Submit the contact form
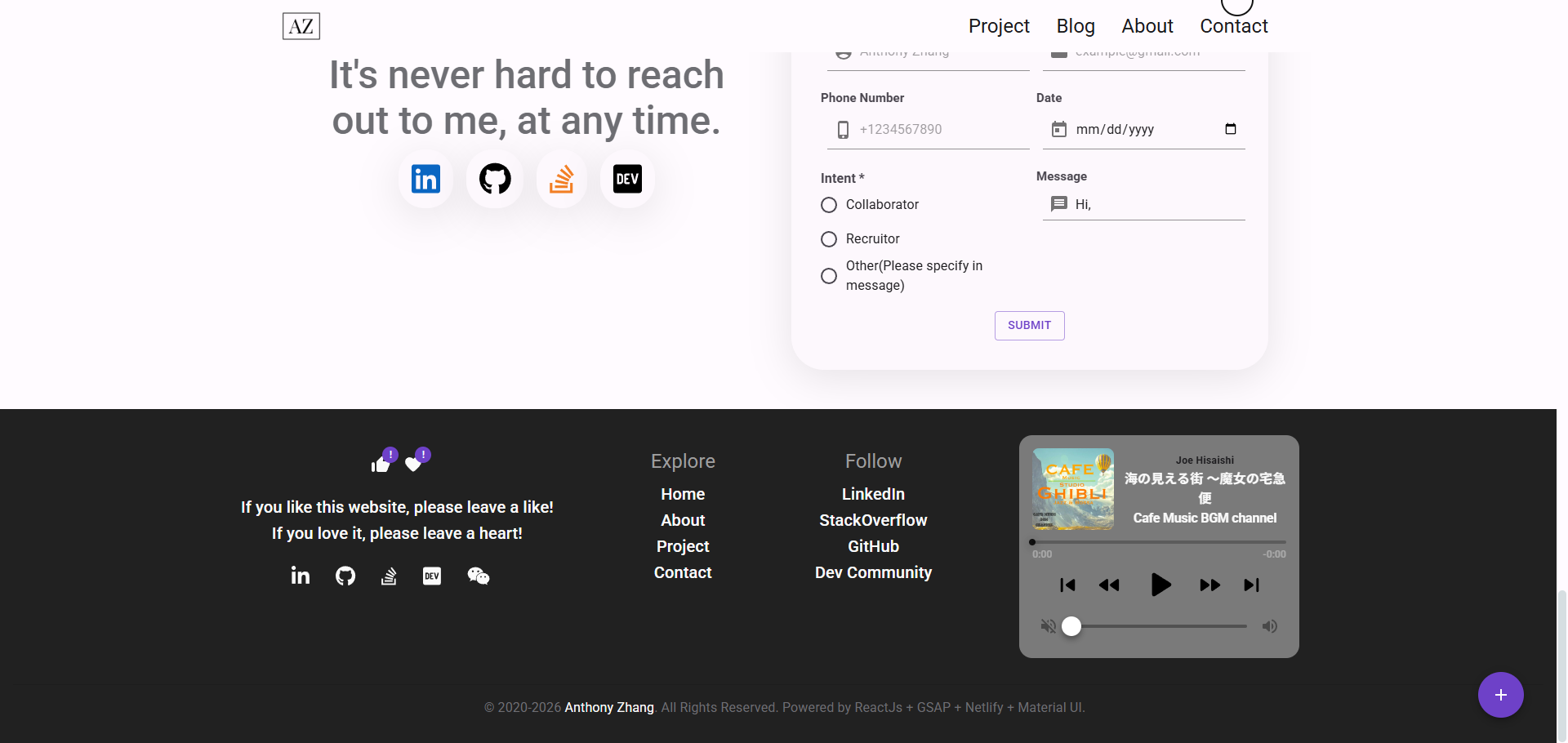 point(1029,325)
